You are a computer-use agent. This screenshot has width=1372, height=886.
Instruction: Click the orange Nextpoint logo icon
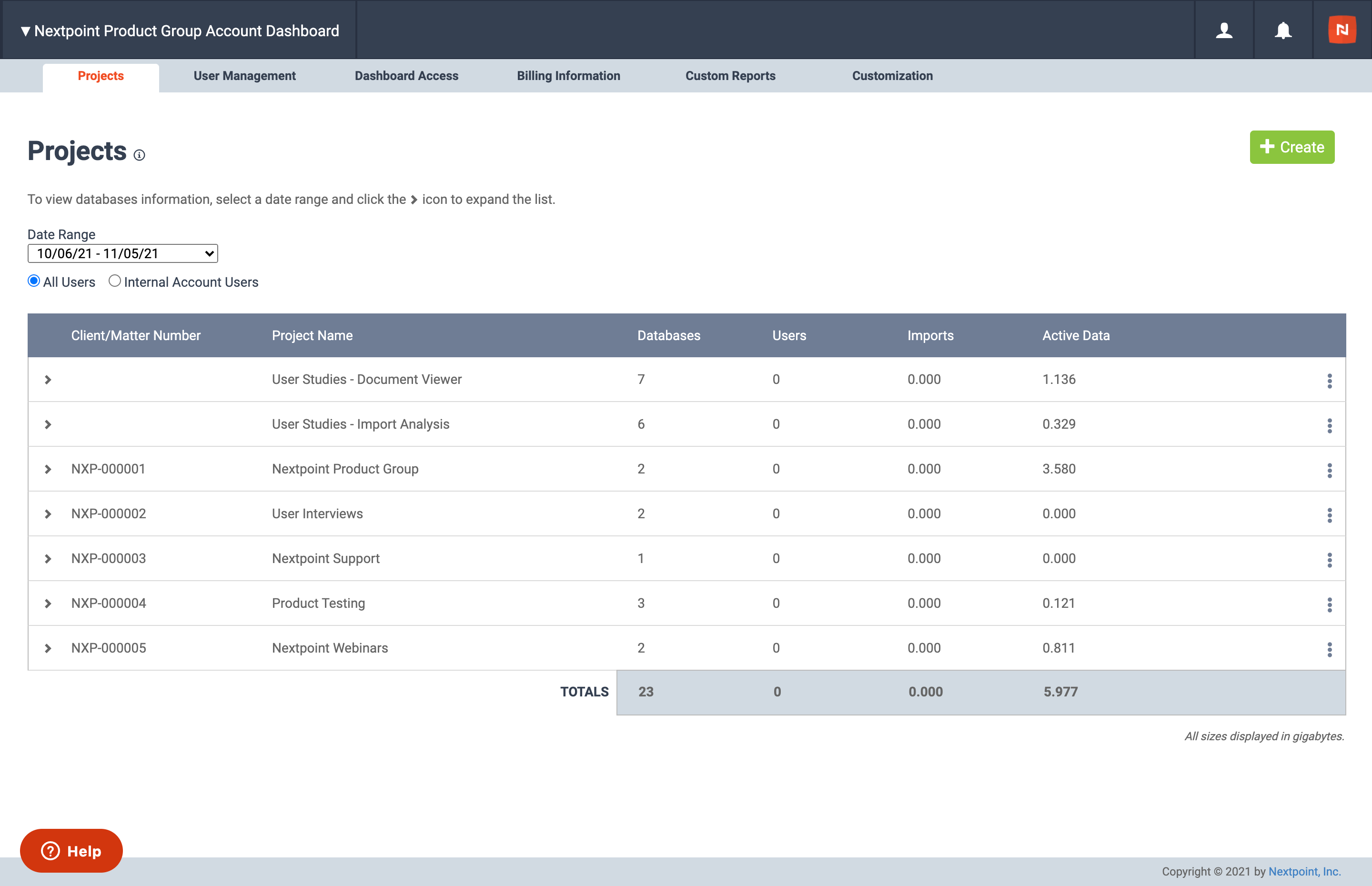click(1342, 30)
